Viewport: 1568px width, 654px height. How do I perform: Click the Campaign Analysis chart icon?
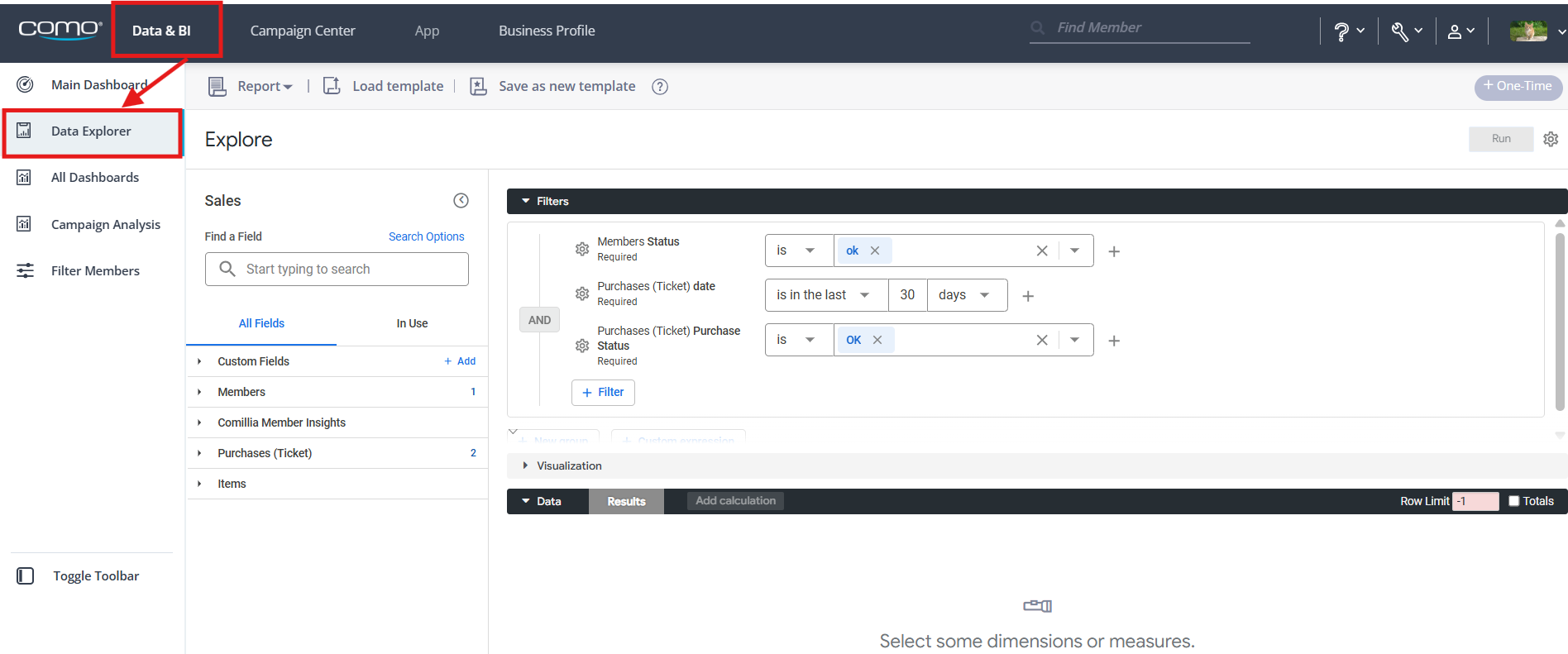point(24,224)
